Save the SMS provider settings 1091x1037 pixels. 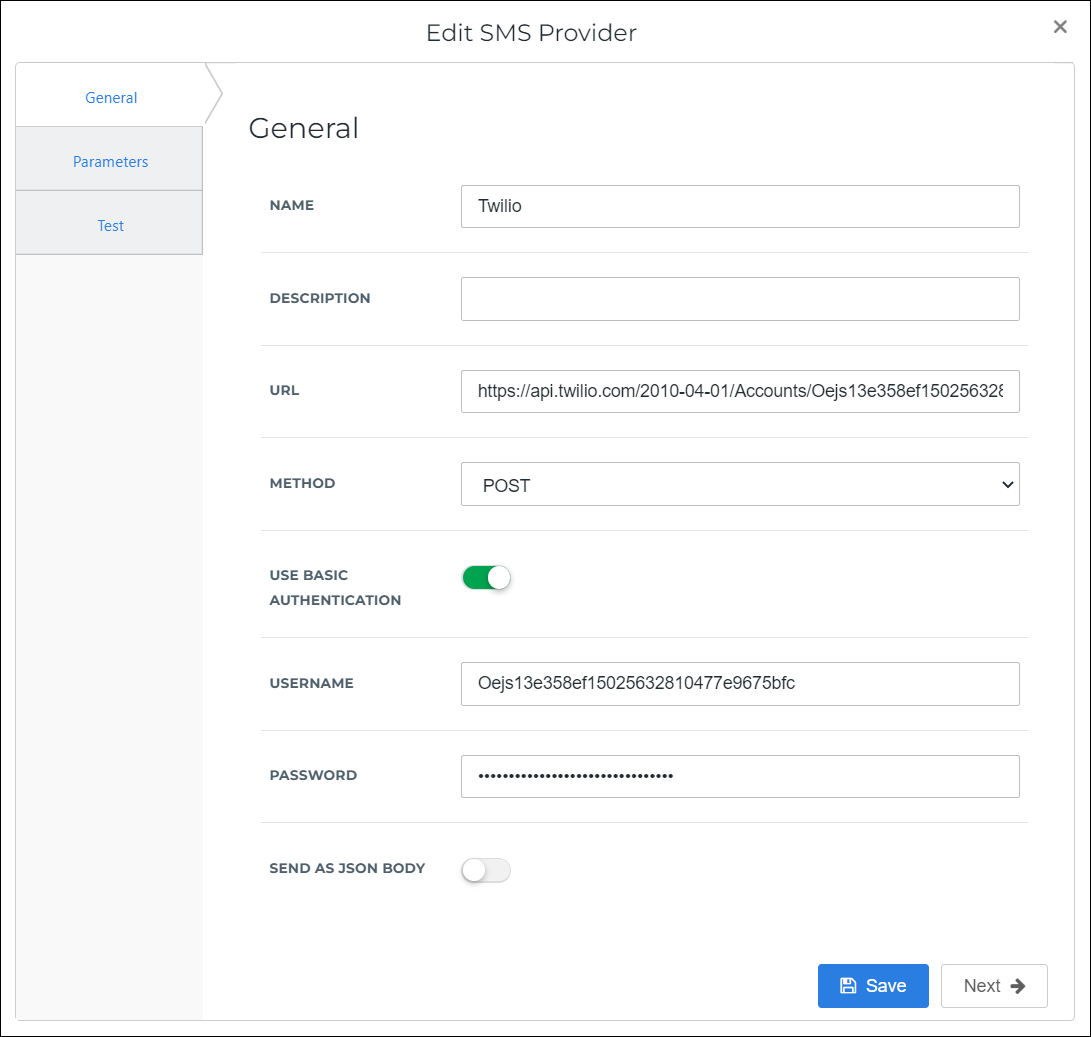coord(873,985)
